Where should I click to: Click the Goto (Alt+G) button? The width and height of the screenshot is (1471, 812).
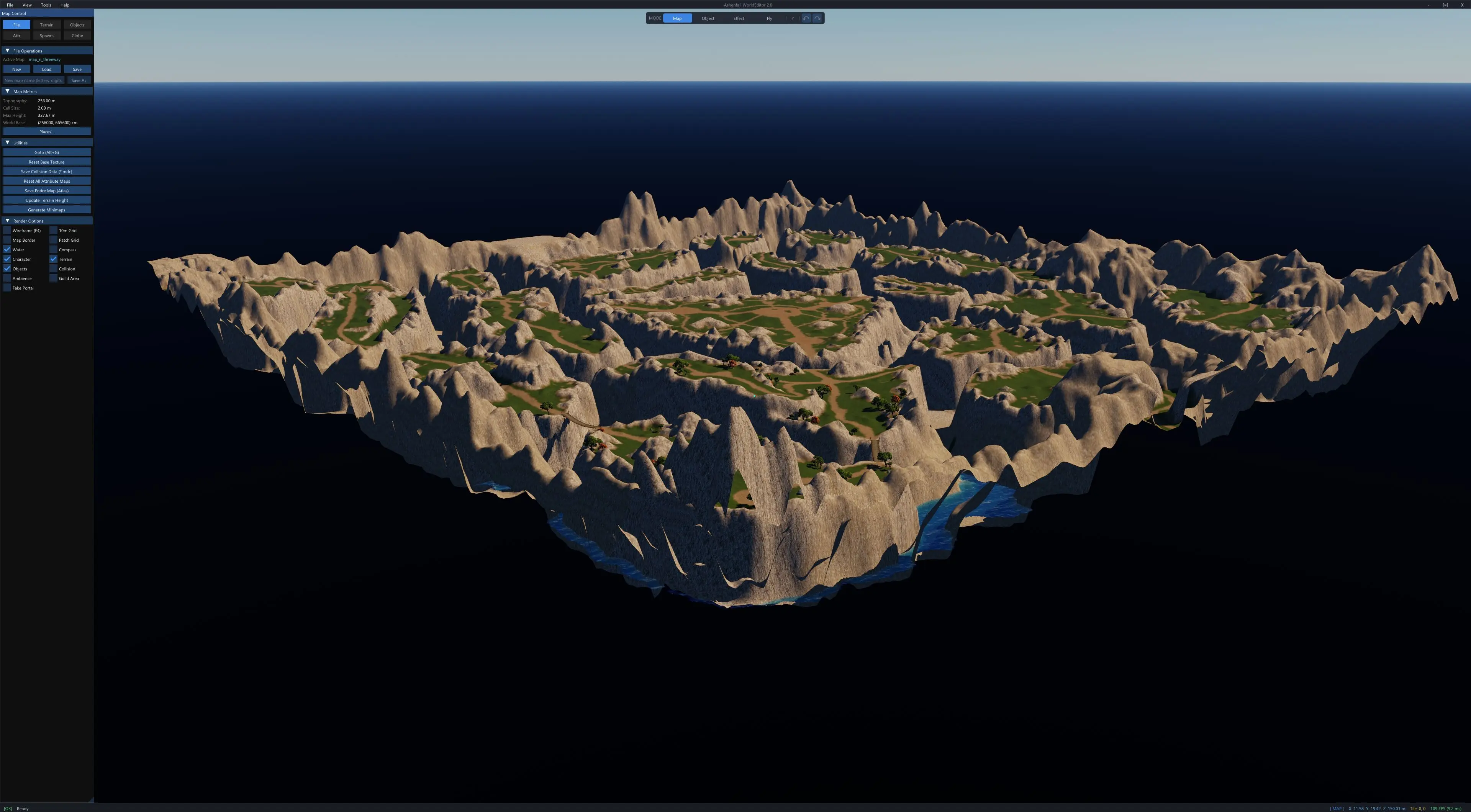click(x=47, y=152)
